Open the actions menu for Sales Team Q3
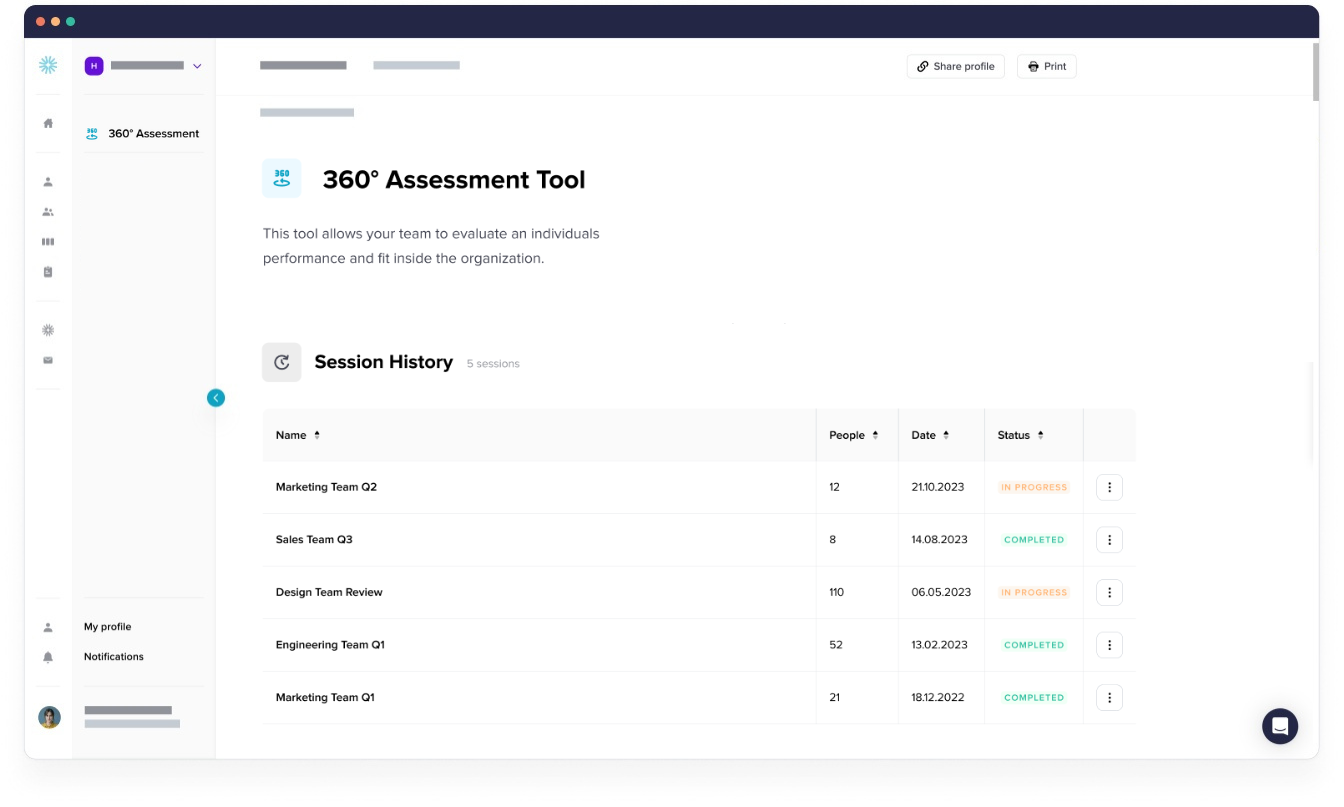The image size is (1344, 807). (x=1109, y=540)
